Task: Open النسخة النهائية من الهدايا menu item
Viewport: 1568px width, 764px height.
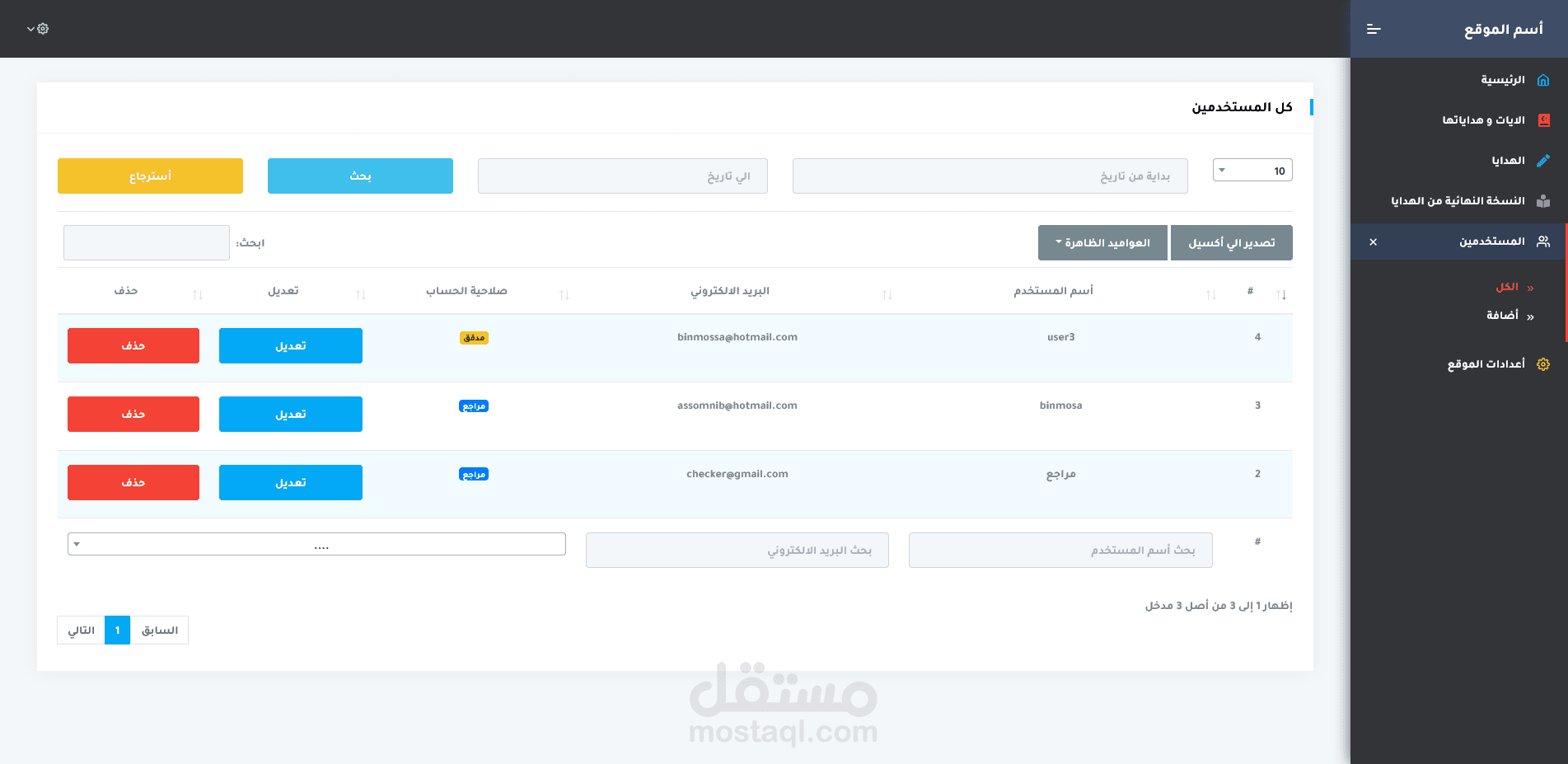Action: pyautogui.click(x=1458, y=201)
